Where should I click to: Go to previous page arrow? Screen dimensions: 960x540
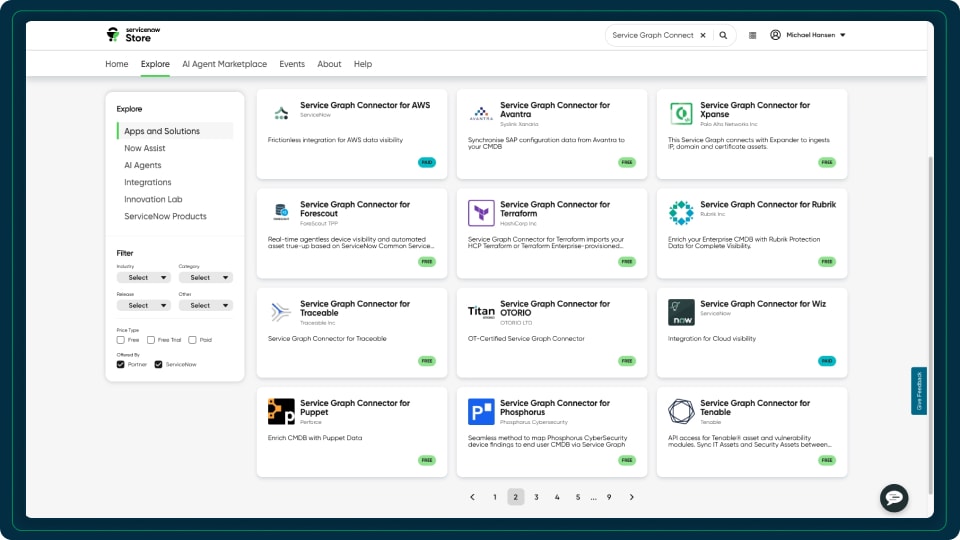click(x=472, y=497)
